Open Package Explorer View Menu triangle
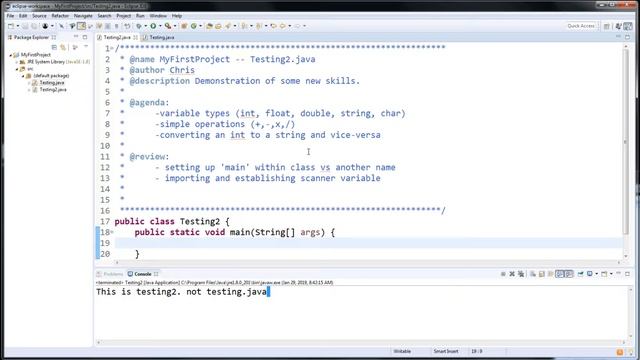640x360 pixels. point(86,47)
